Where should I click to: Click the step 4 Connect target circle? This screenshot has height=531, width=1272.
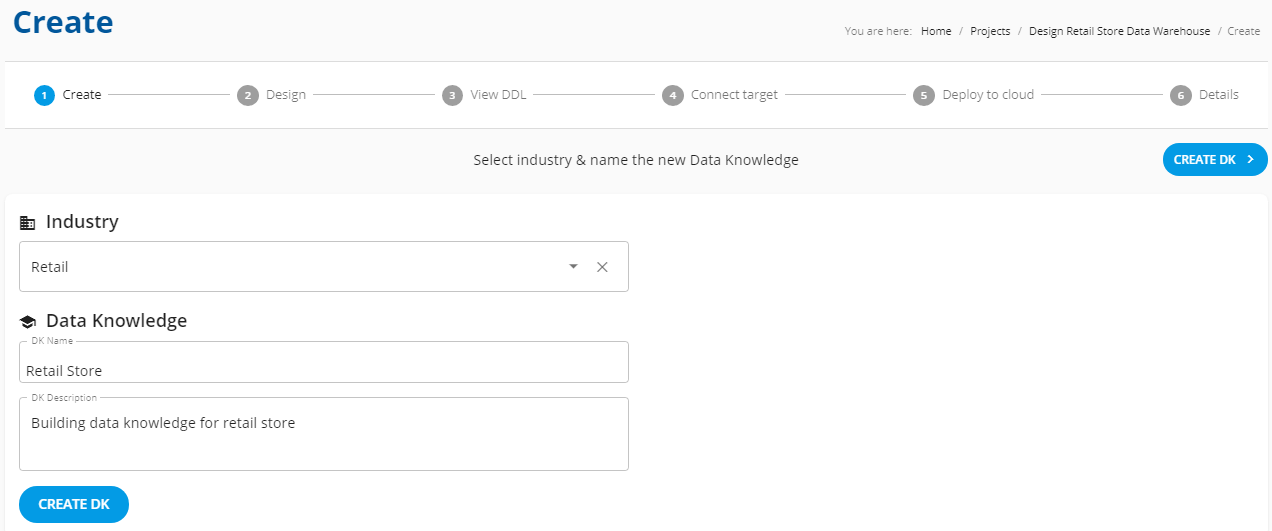(x=672, y=95)
